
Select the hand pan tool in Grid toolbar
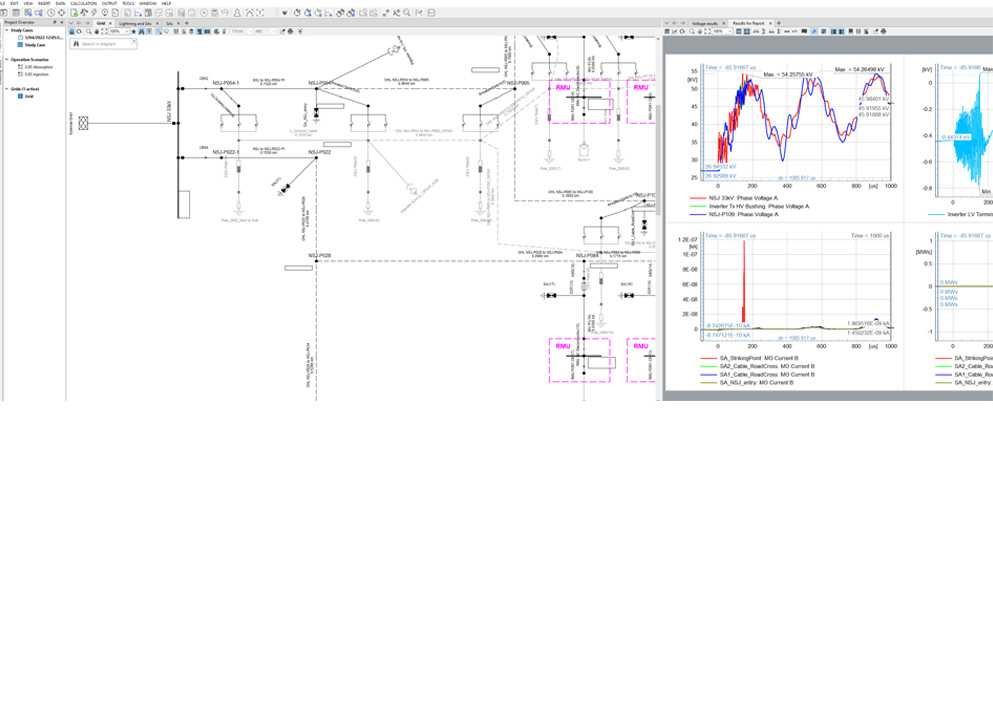(x=95, y=32)
